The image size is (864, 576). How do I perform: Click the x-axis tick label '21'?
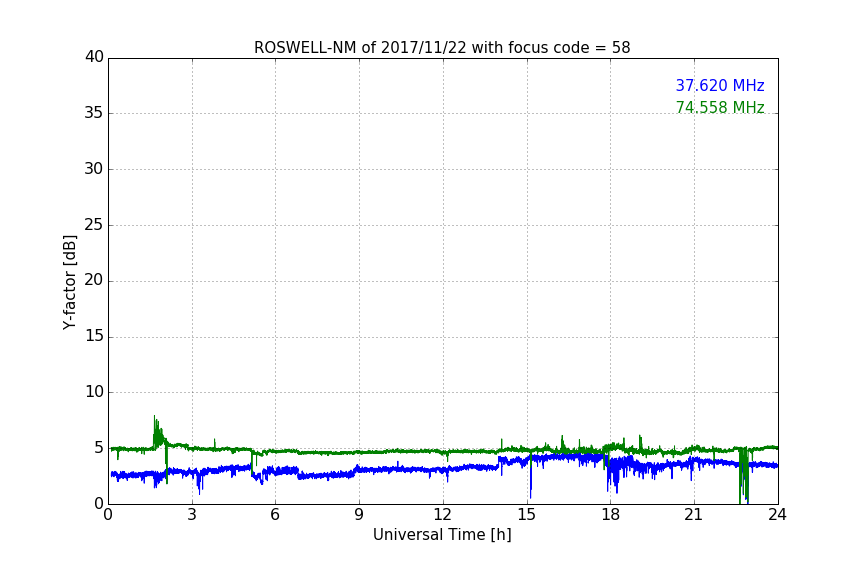click(x=694, y=515)
